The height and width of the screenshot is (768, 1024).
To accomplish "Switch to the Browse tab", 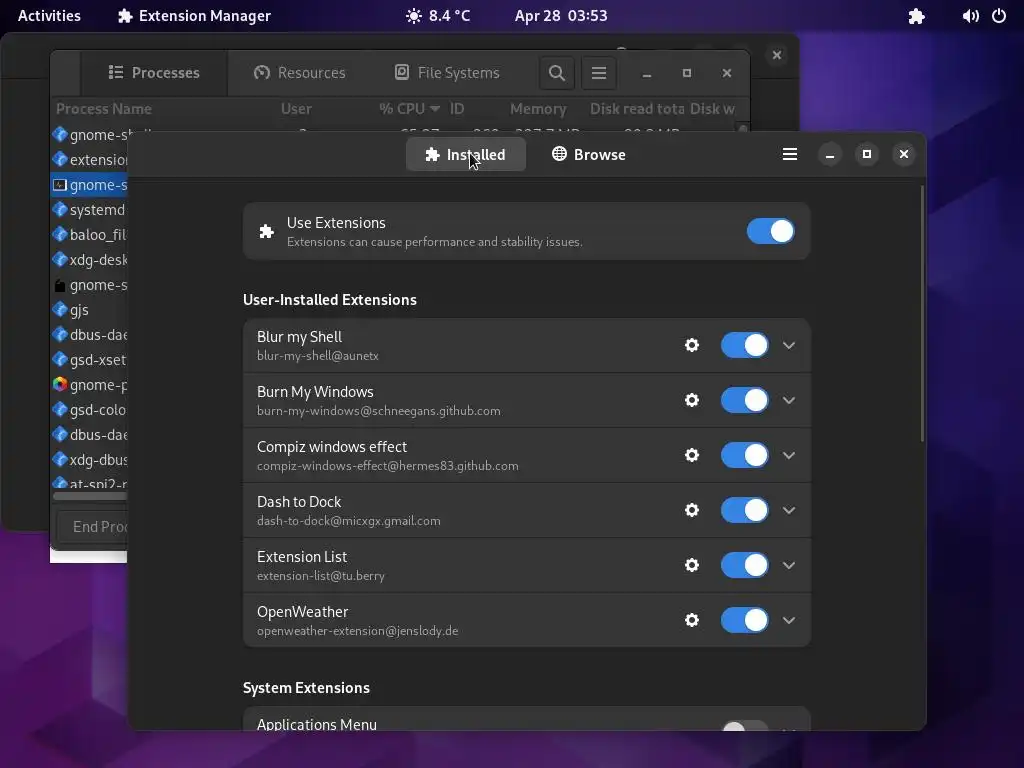I will pos(588,154).
